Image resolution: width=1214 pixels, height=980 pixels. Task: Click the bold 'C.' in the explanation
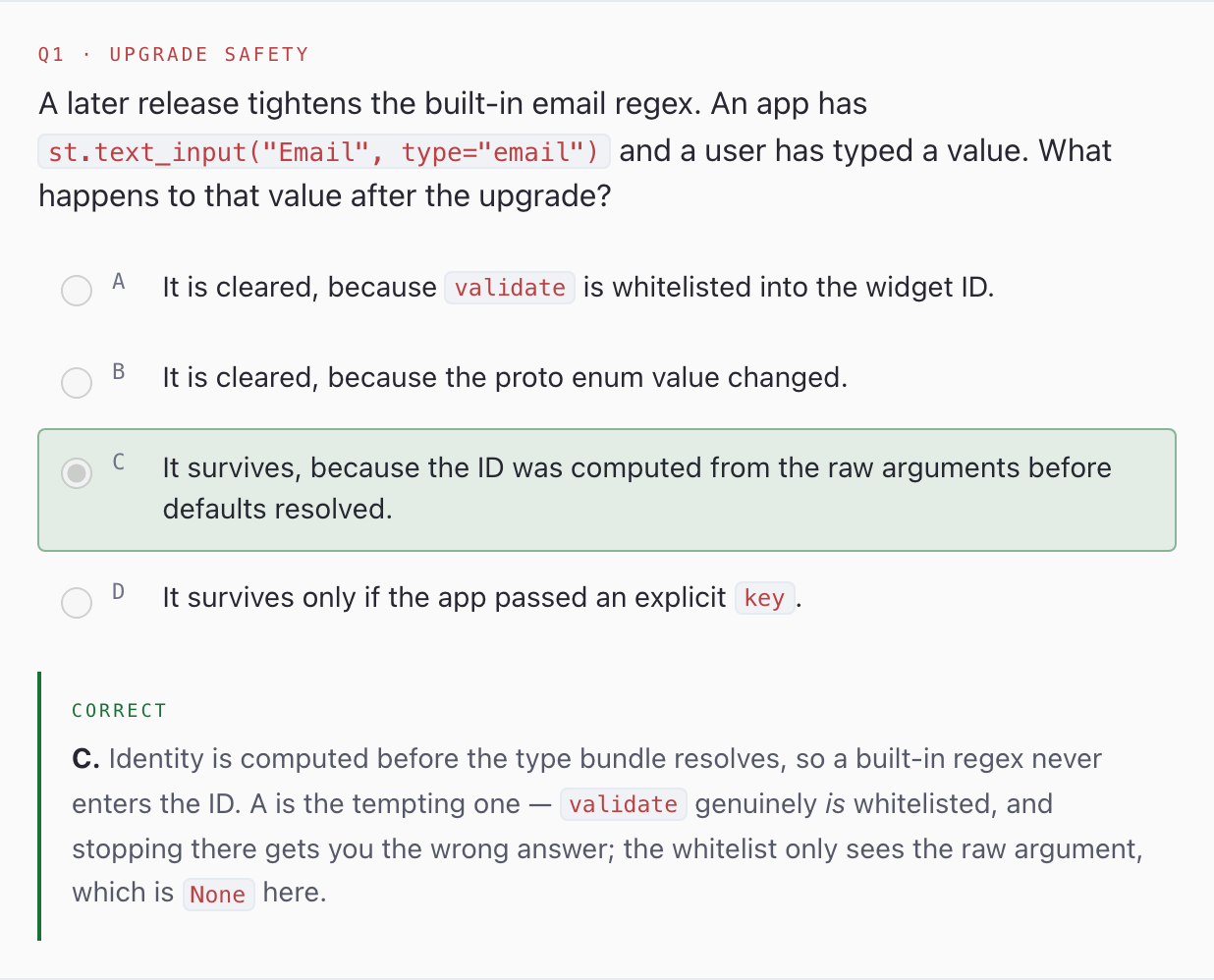pyautogui.click(x=85, y=759)
